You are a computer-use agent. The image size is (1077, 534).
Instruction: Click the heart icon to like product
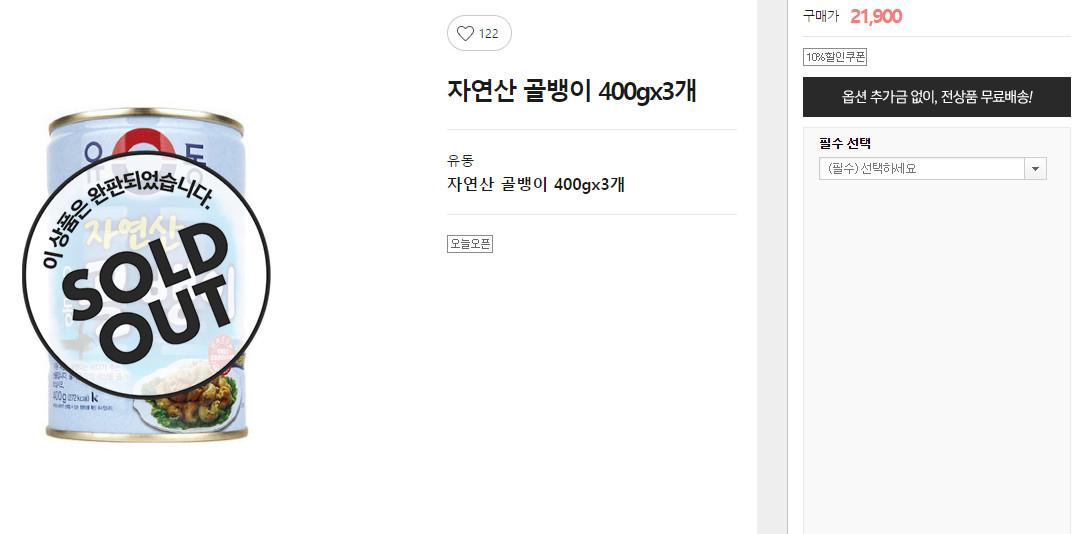tap(465, 33)
